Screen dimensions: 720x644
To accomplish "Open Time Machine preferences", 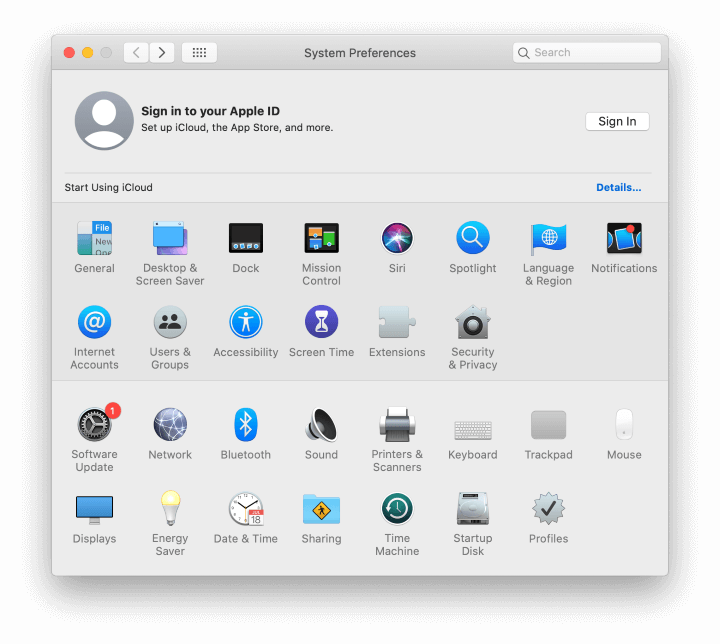I will [x=397, y=509].
